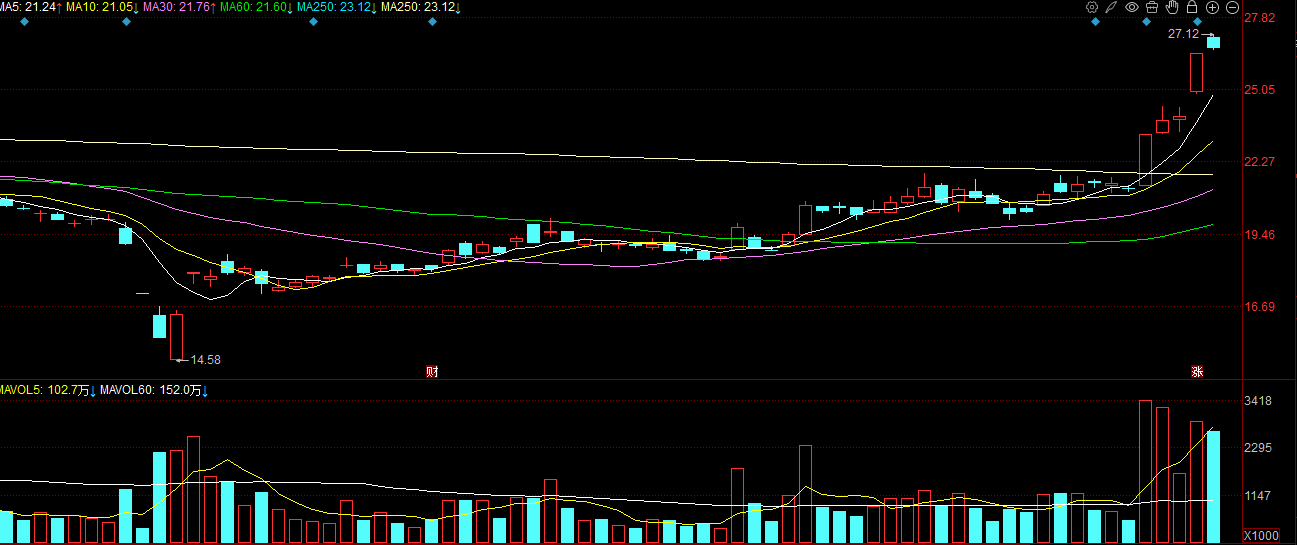
Task: Click the red 涨 limit-up marker
Action: pyautogui.click(x=1197, y=372)
